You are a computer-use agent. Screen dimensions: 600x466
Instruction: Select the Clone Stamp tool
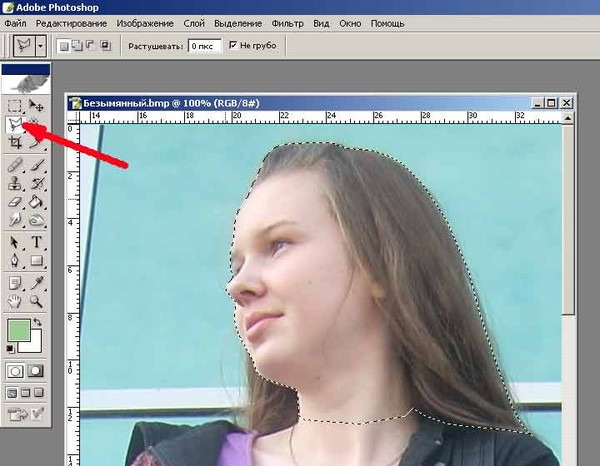[15, 184]
